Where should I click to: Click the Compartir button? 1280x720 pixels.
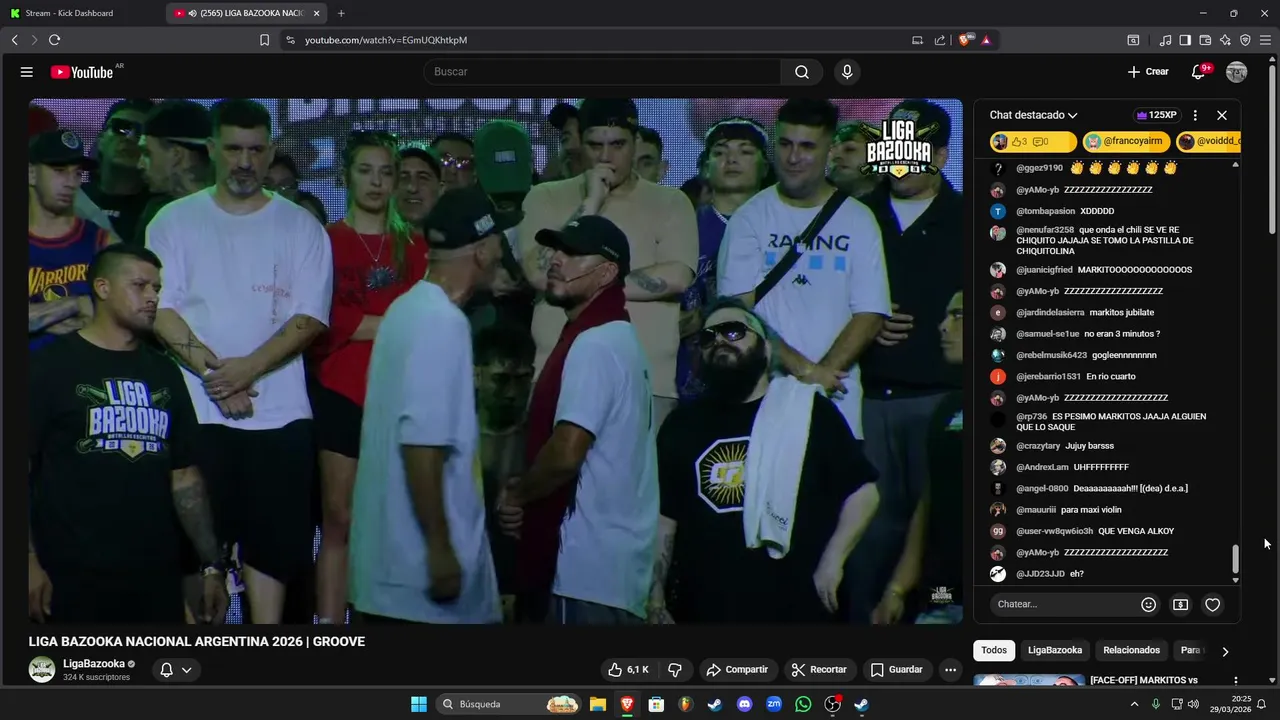click(737, 670)
